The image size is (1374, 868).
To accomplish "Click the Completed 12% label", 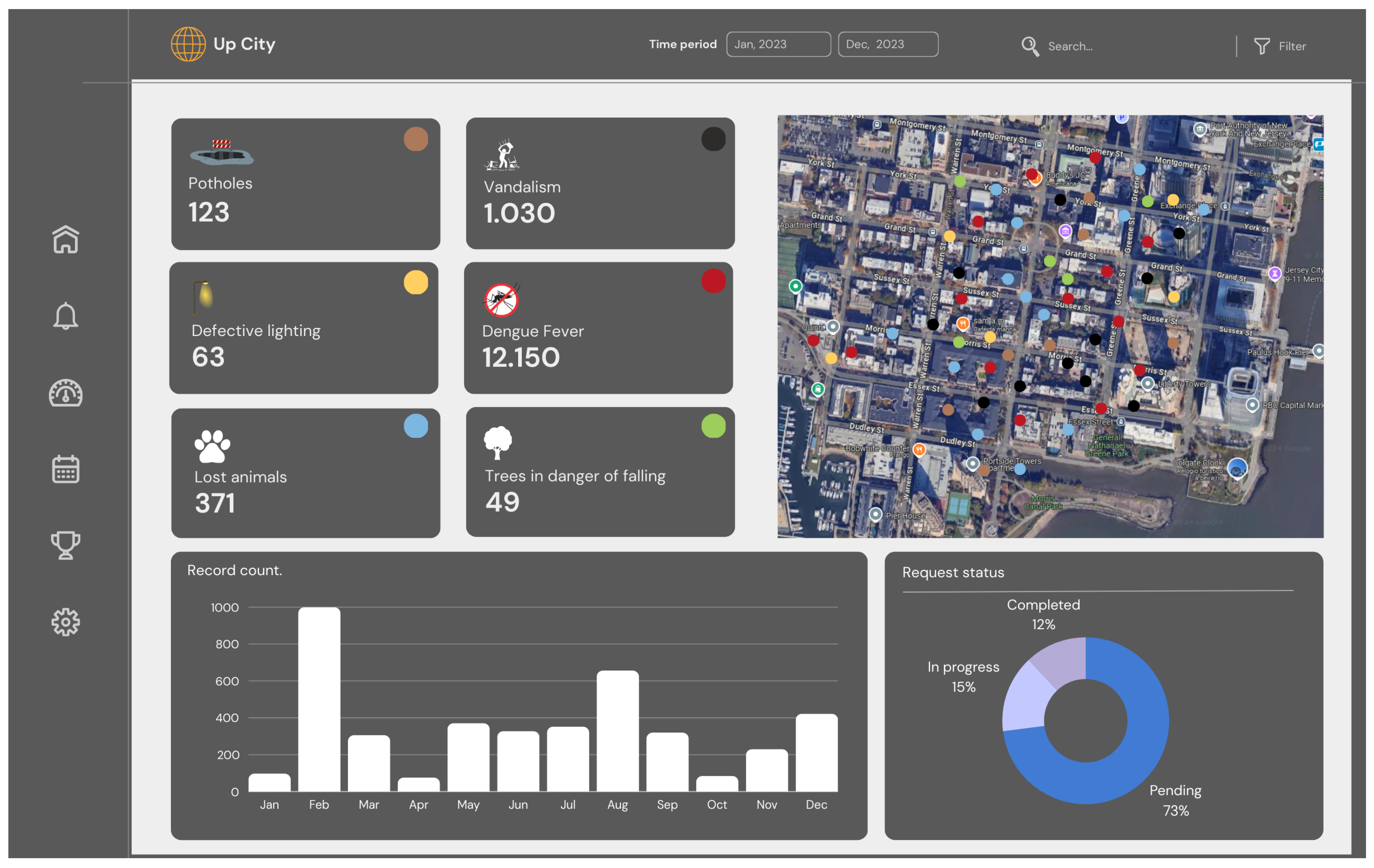I will click(1043, 614).
